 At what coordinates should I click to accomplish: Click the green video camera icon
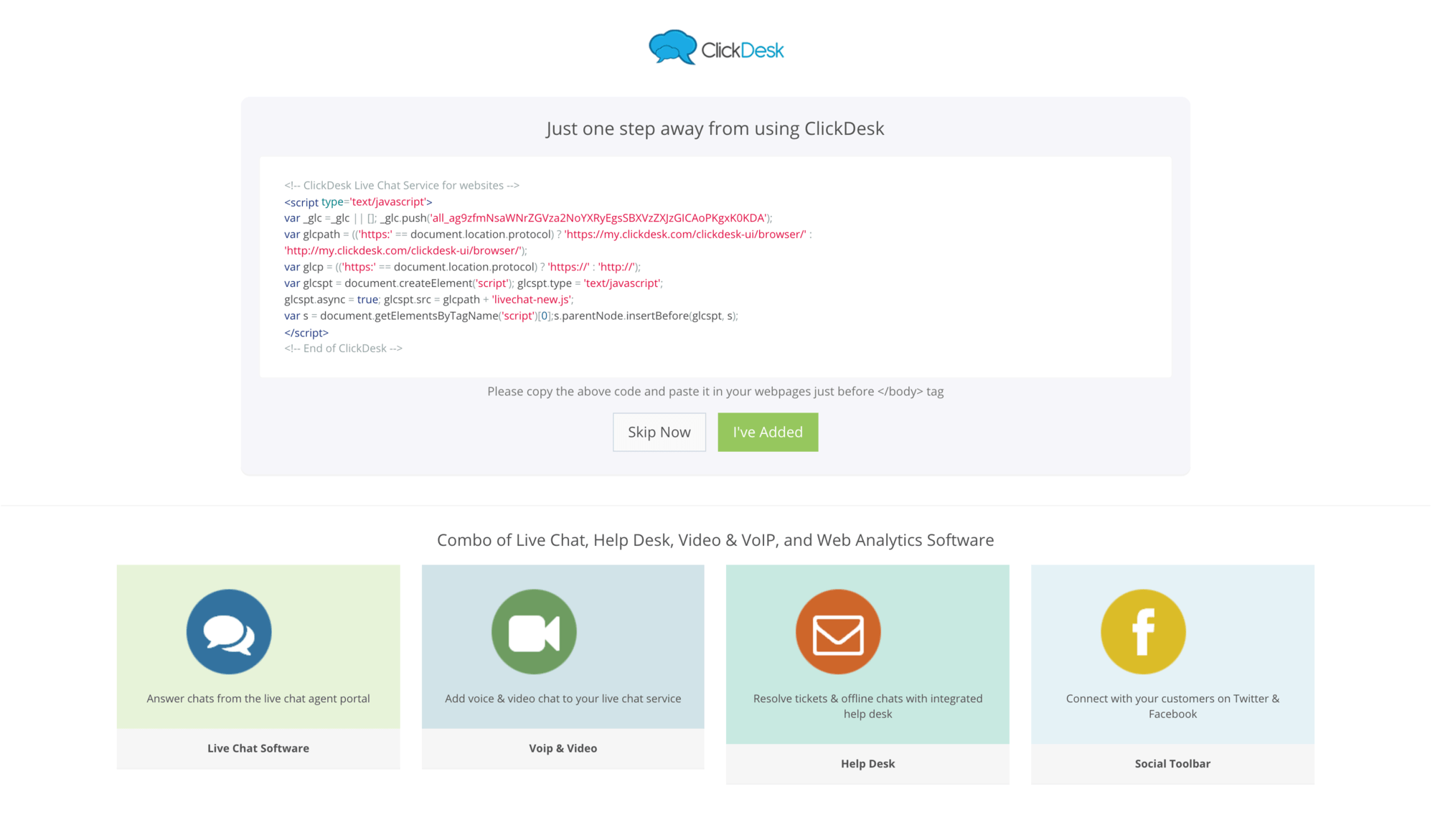click(534, 632)
